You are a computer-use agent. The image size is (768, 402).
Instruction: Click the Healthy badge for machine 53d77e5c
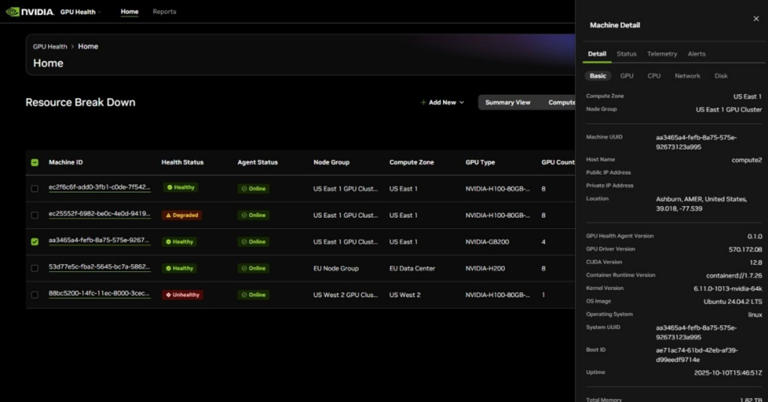(x=180, y=268)
